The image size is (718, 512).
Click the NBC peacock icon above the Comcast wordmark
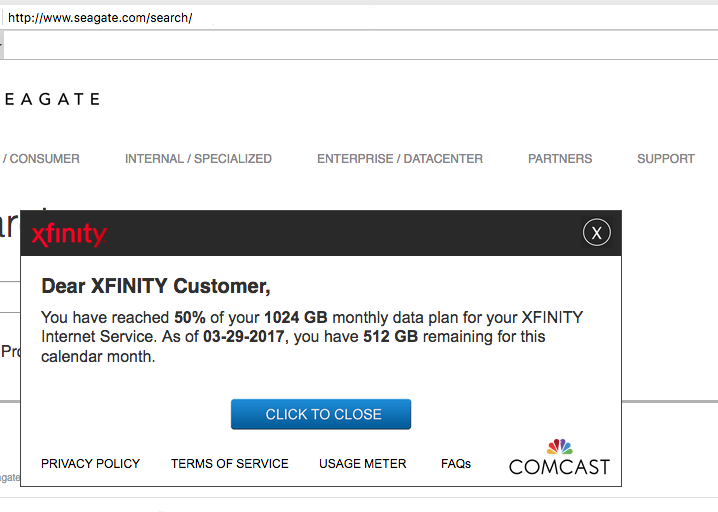pyautogui.click(x=560, y=446)
